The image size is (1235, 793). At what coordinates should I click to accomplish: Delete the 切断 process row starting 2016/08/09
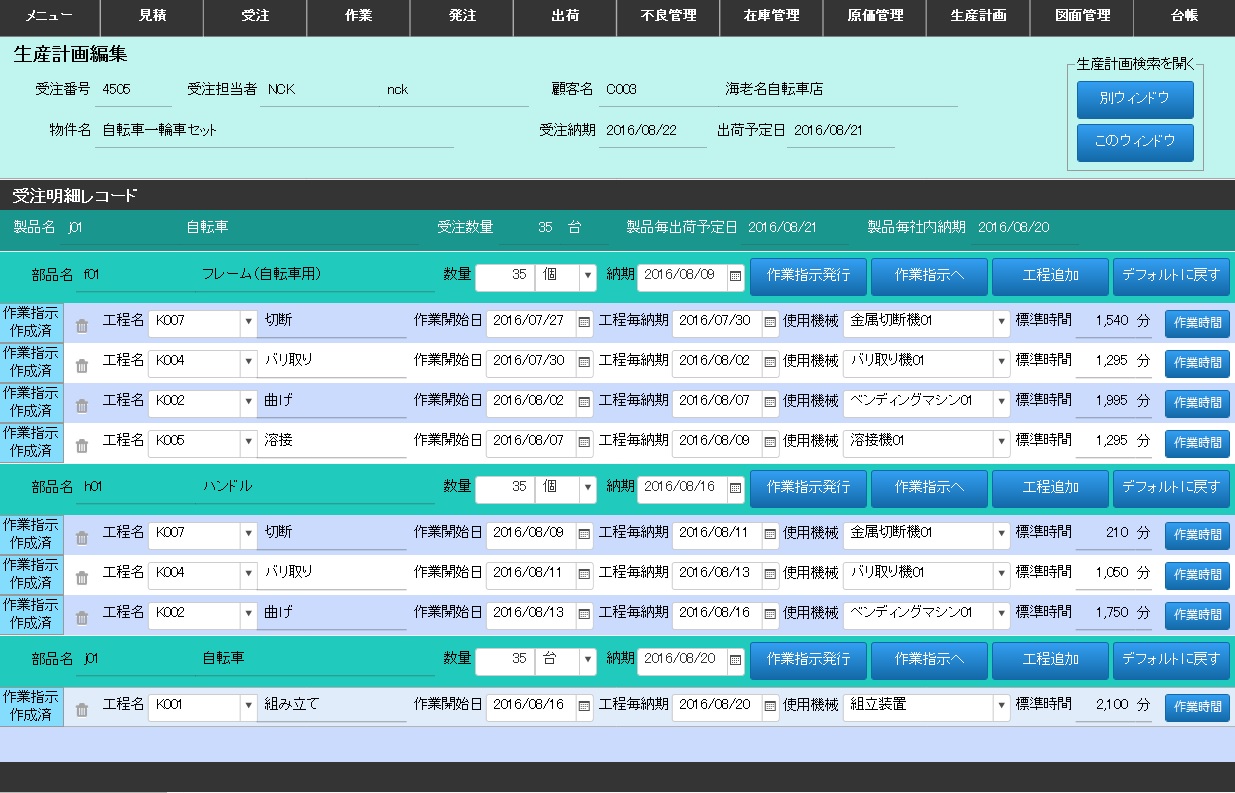pyautogui.click(x=82, y=537)
